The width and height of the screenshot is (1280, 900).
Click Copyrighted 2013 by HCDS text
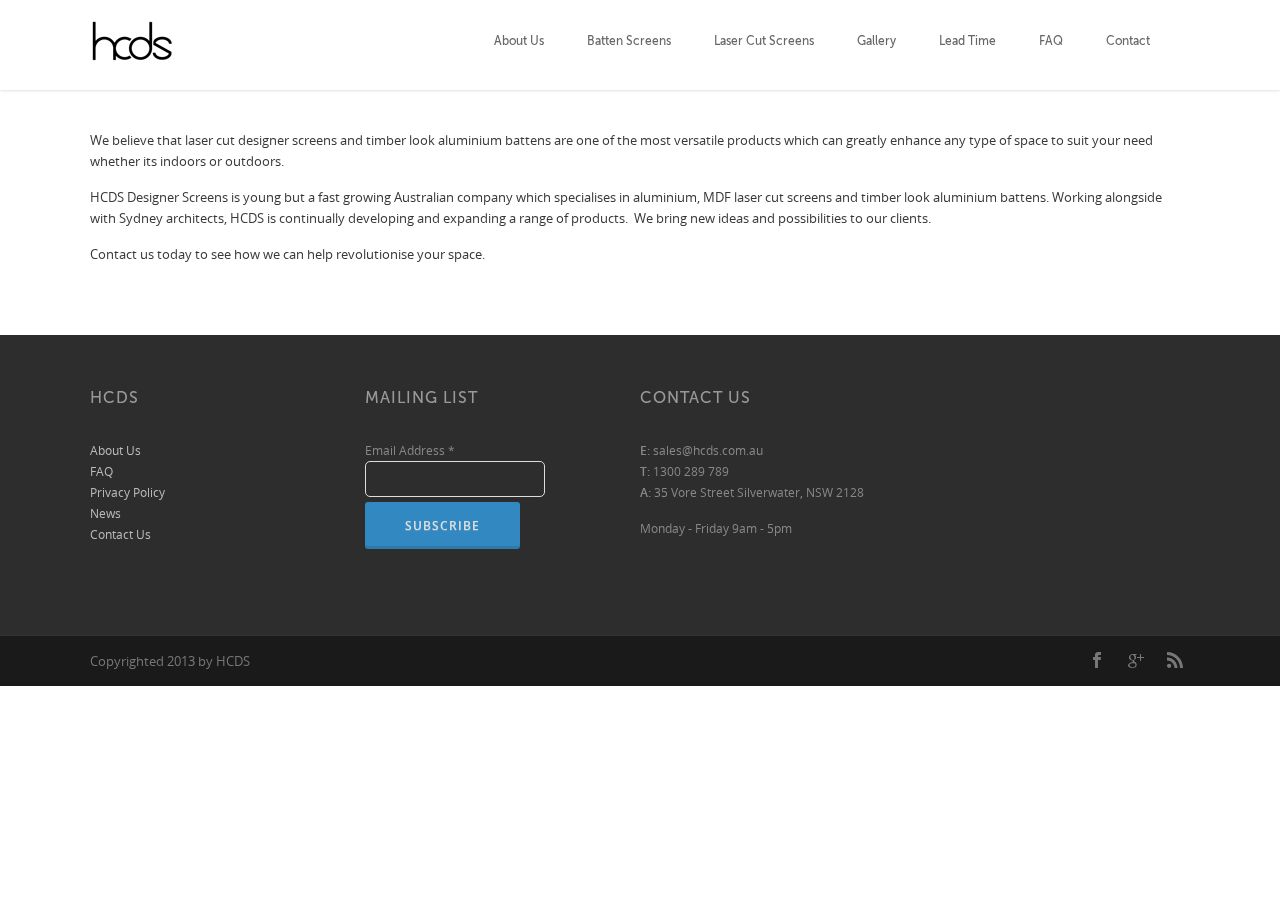pos(170,661)
